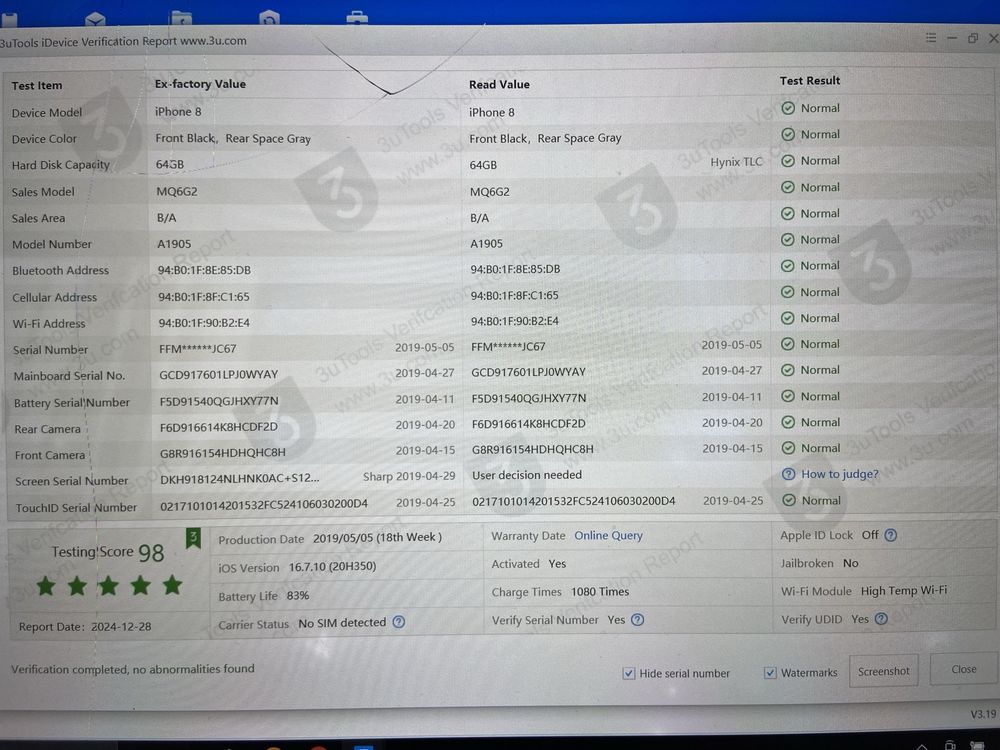Click the Normal check icon for Battery Serial Number
Screen dimensions: 1000x750
pyautogui.click(x=788, y=397)
